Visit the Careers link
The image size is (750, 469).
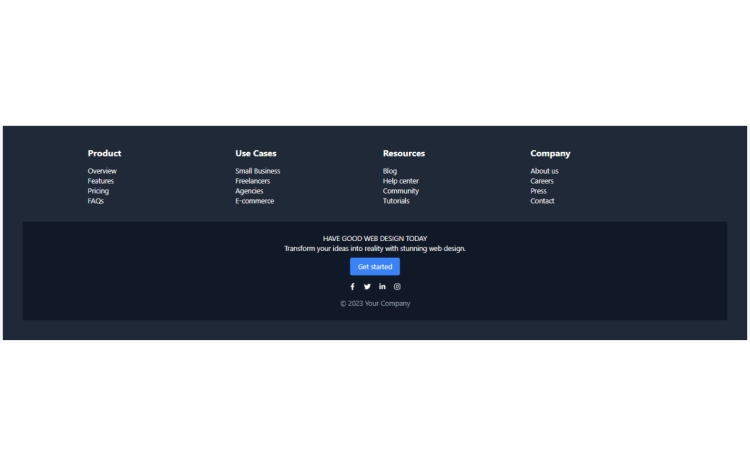point(542,181)
